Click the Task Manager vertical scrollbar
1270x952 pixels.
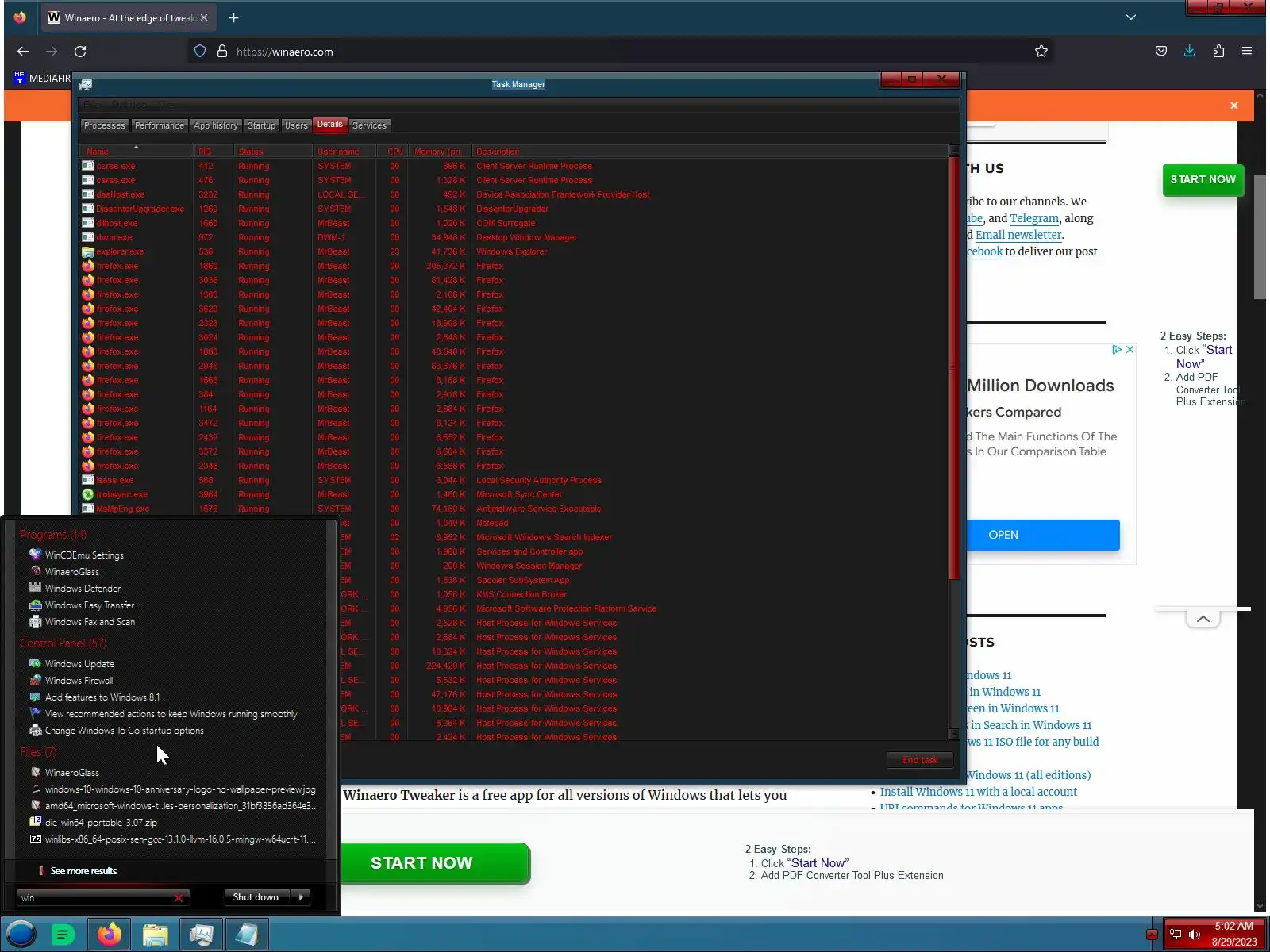(954, 369)
